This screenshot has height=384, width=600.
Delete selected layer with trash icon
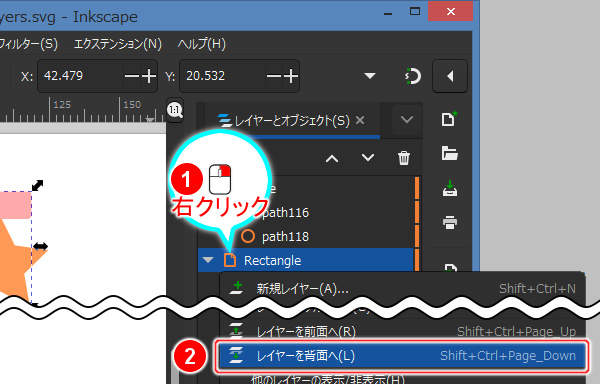pos(404,158)
